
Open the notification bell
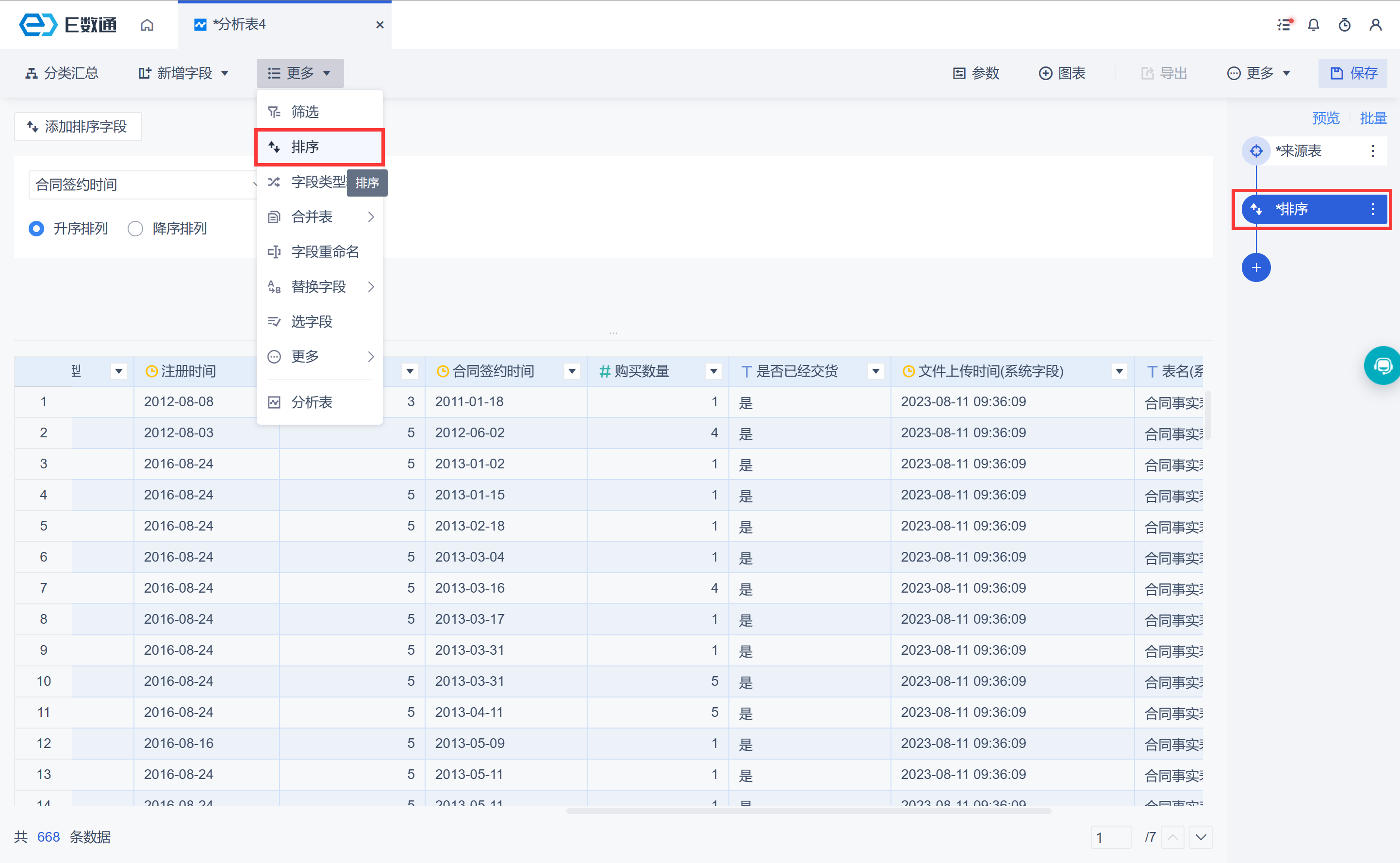click(1313, 25)
